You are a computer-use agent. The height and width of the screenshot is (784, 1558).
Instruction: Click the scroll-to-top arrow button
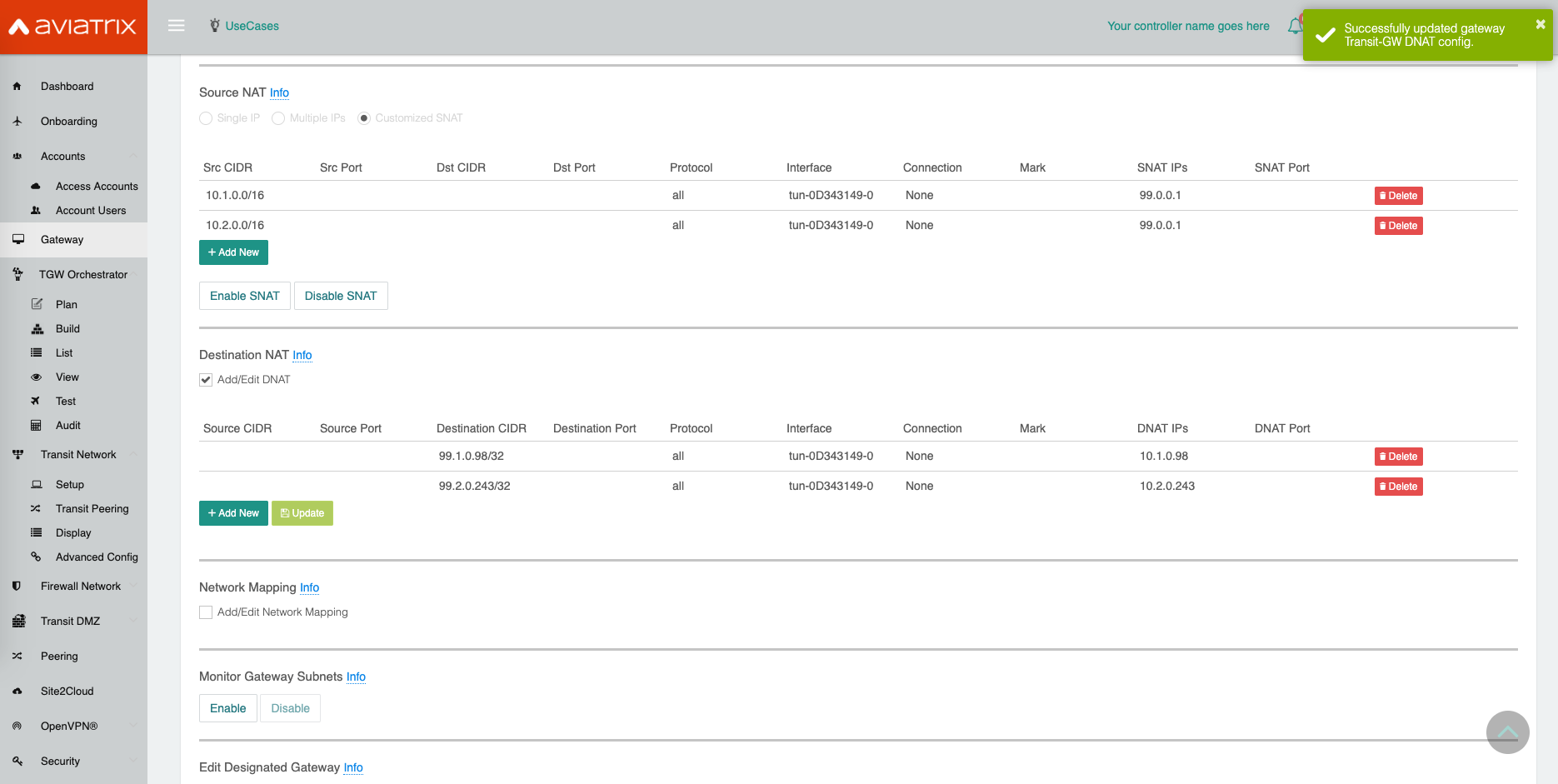coord(1507,732)
